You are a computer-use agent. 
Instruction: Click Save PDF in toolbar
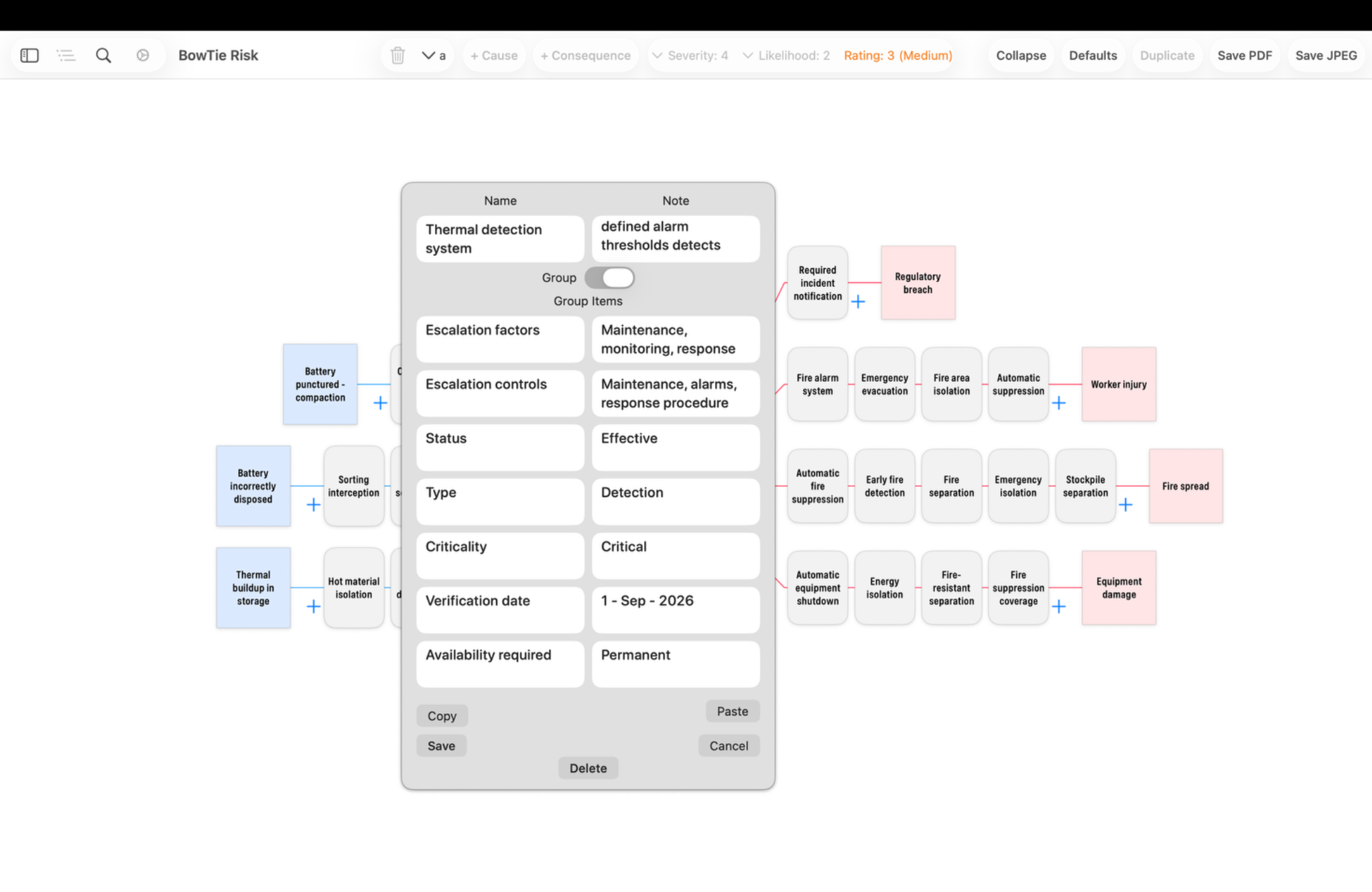(1245, 56)
